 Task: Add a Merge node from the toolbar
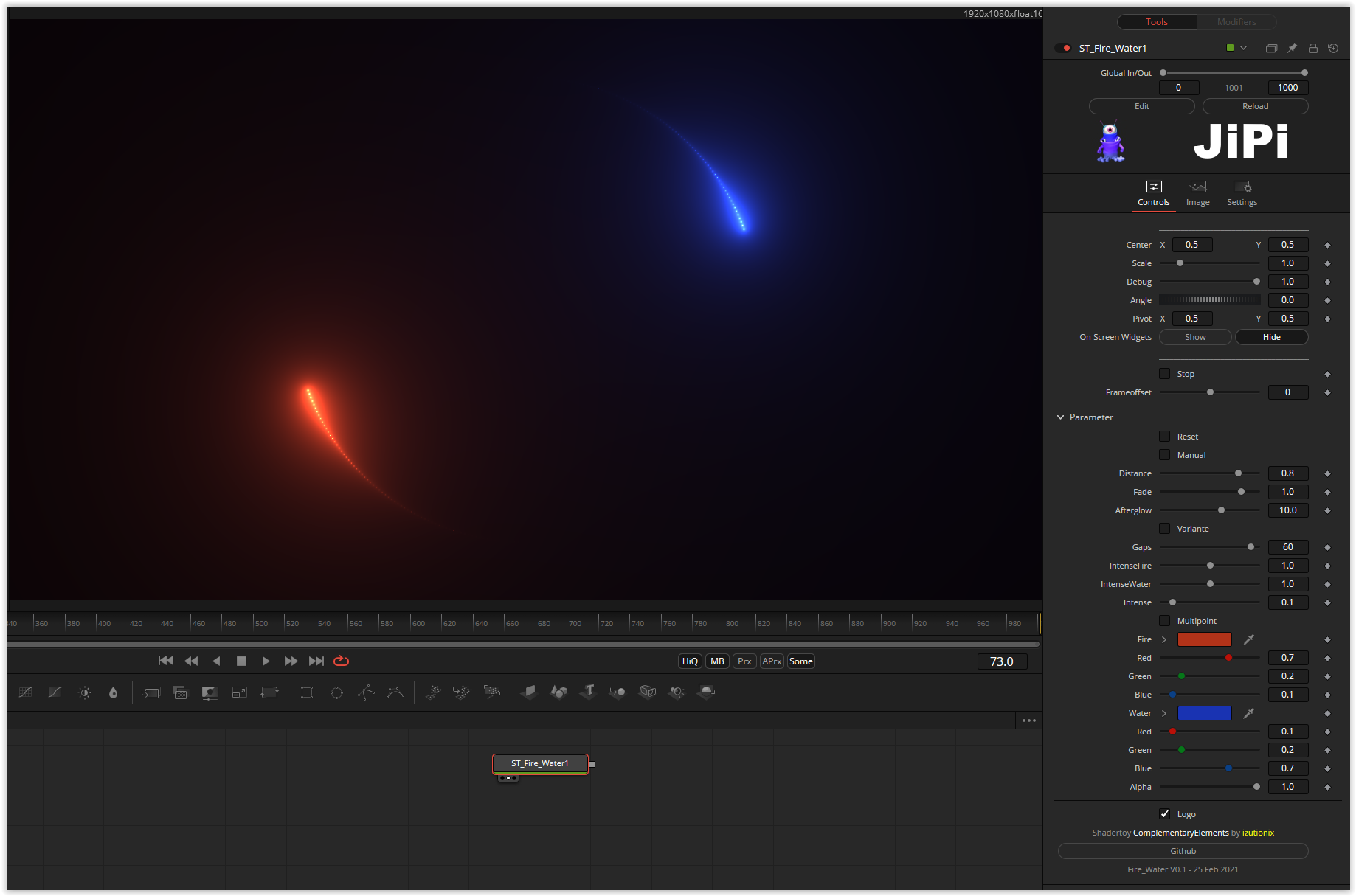pos(151,692)
